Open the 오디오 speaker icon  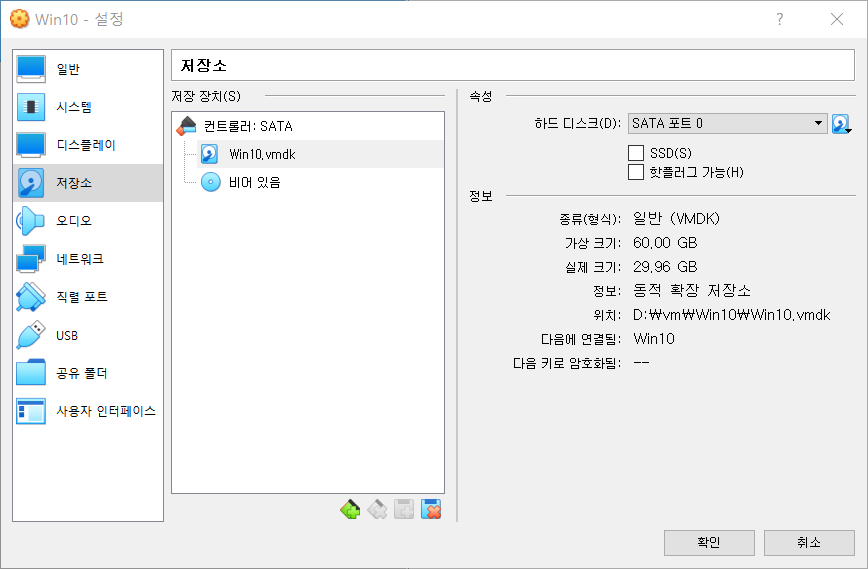(31, 221)
